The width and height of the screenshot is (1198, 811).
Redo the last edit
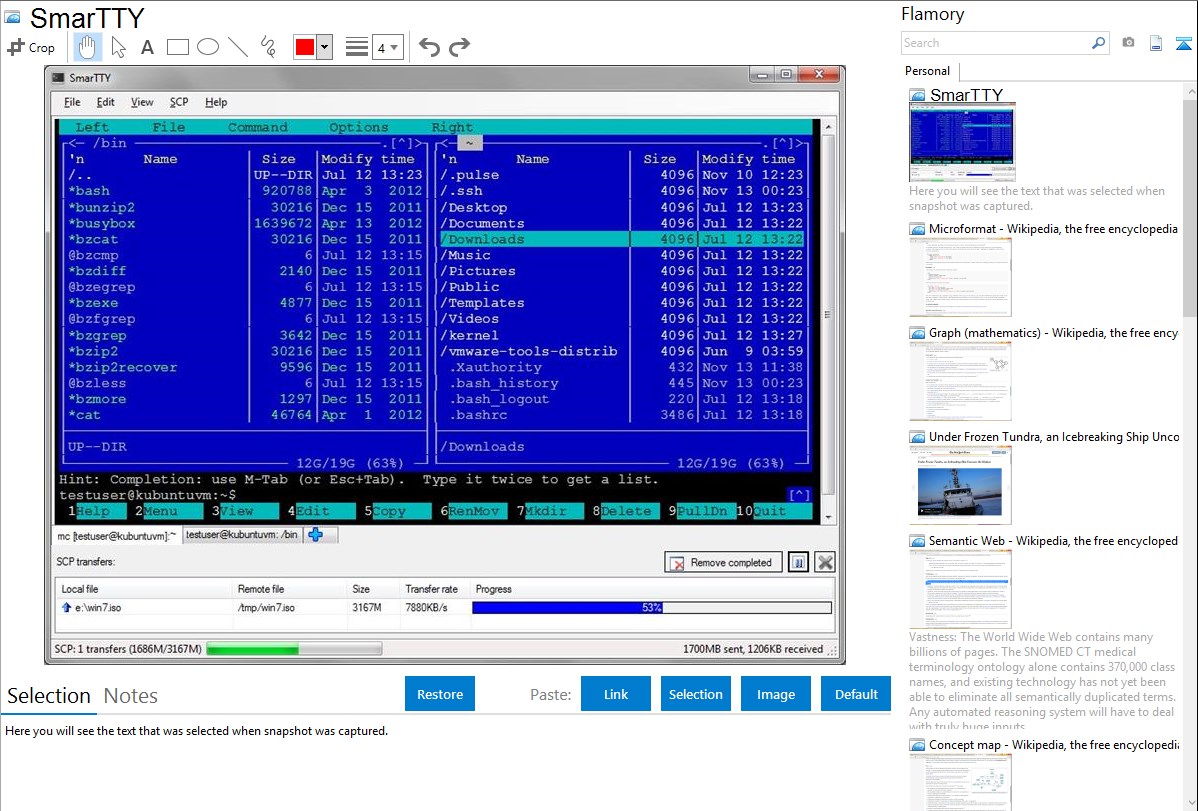tap(459, 47)
